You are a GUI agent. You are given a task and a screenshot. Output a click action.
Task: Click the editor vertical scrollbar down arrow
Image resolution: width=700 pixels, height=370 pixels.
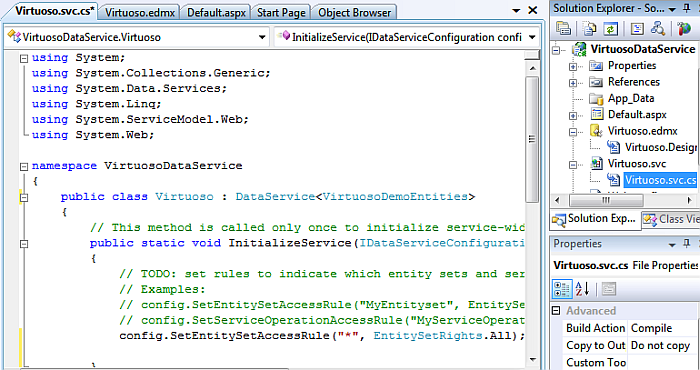[532, 359]
